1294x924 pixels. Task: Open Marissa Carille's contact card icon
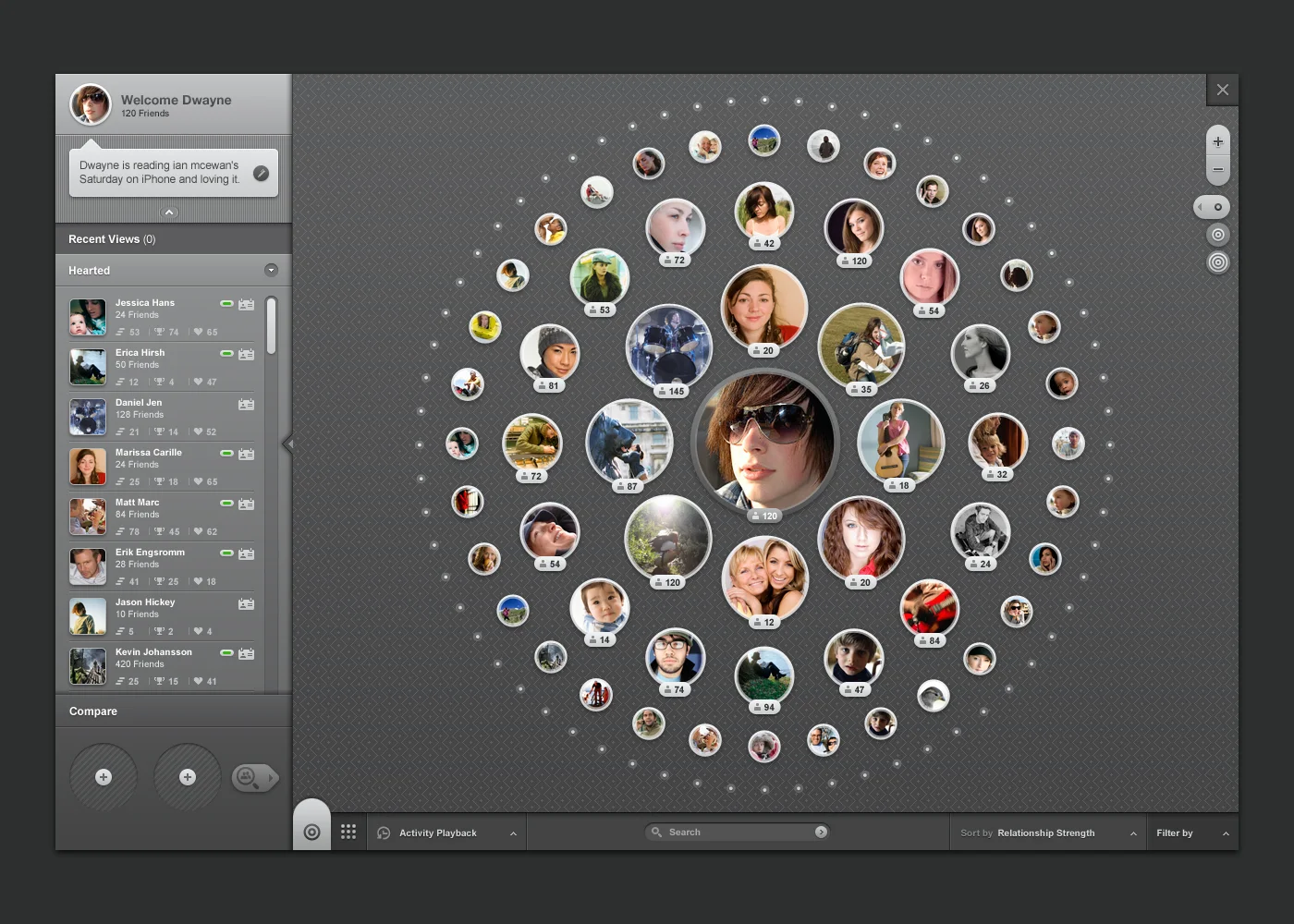pos(247,454)
